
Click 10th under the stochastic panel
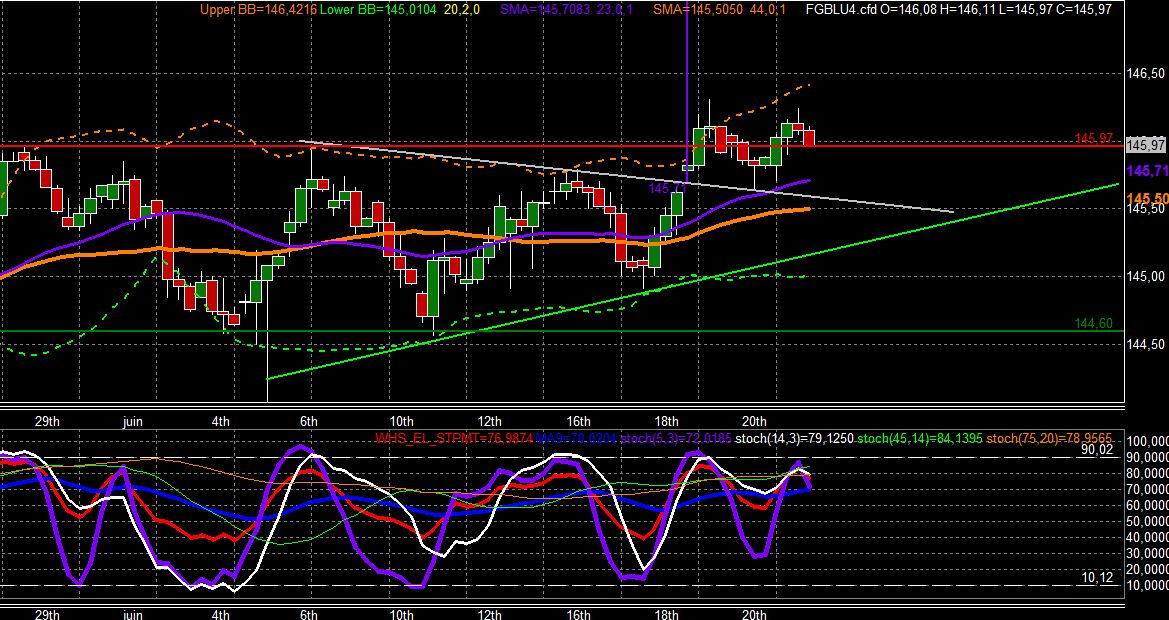[x=401, y=614]
